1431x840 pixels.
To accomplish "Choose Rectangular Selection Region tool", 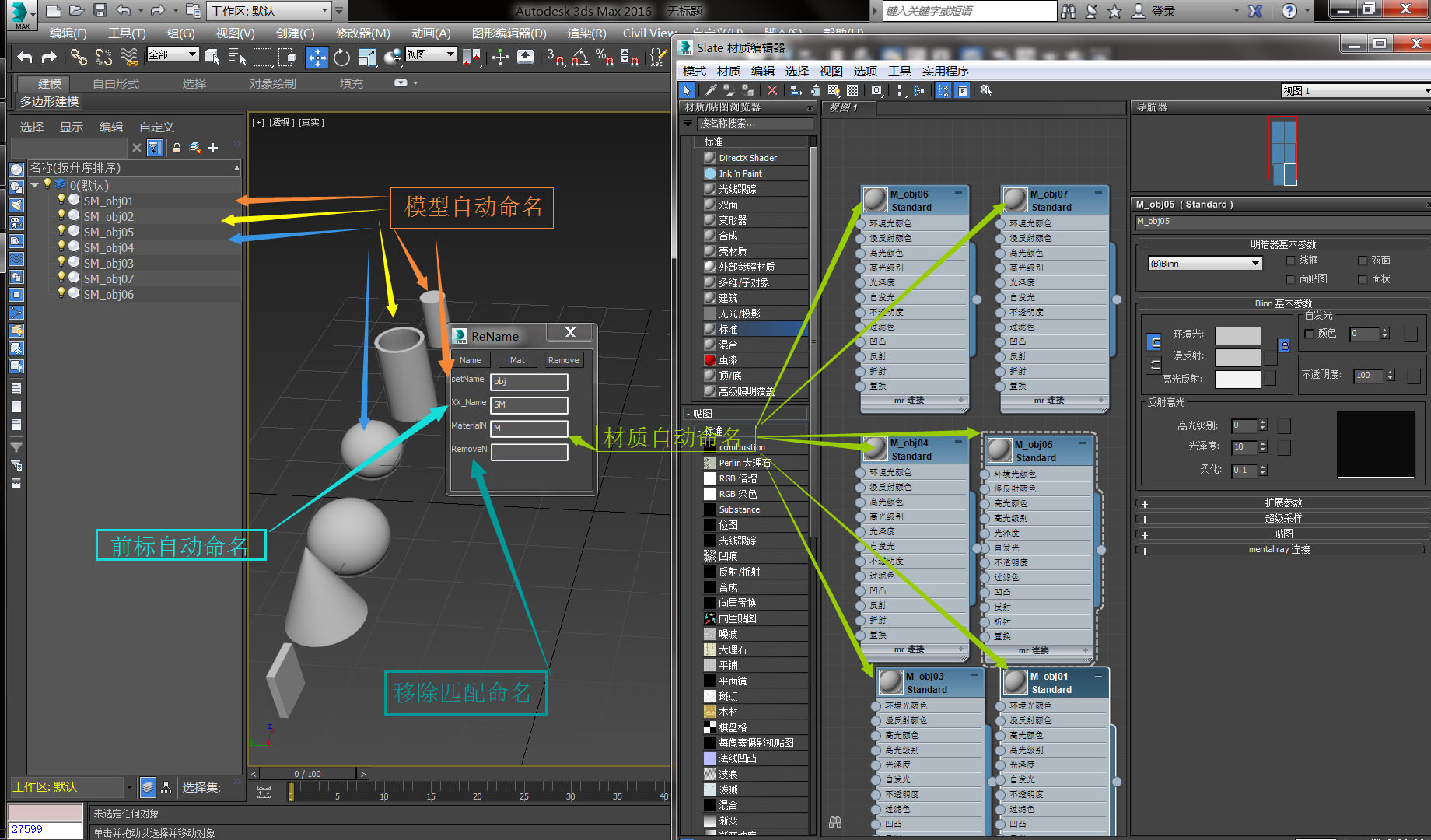I will [x=263, y=57].
